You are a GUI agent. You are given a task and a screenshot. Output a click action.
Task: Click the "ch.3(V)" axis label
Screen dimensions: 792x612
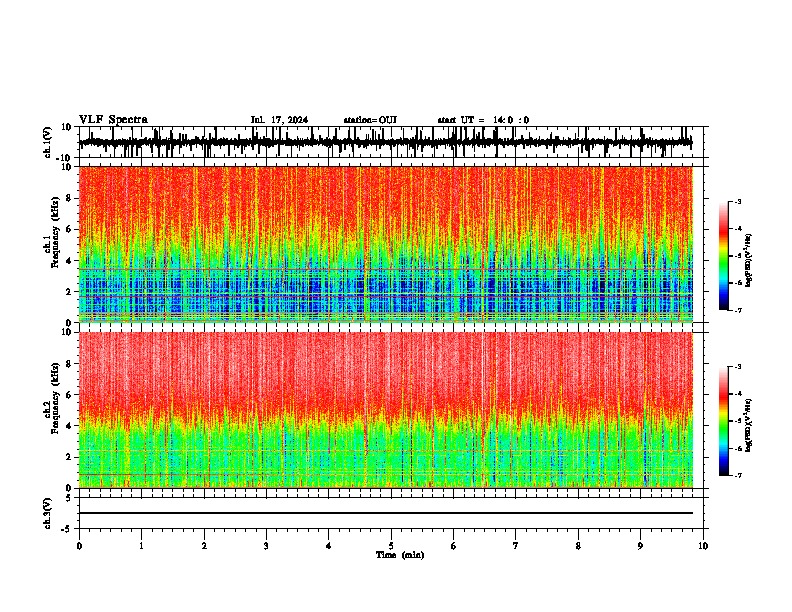48,514
